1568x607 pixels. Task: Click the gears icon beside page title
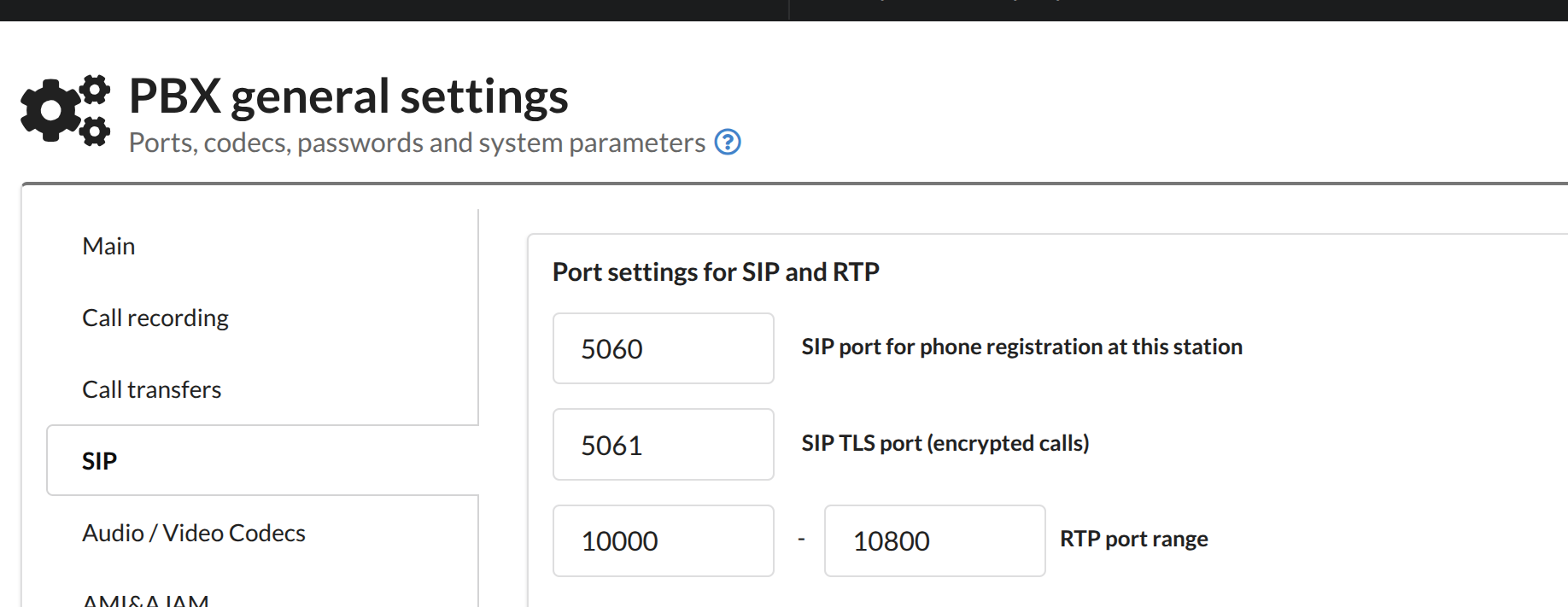tap(66, 110)
